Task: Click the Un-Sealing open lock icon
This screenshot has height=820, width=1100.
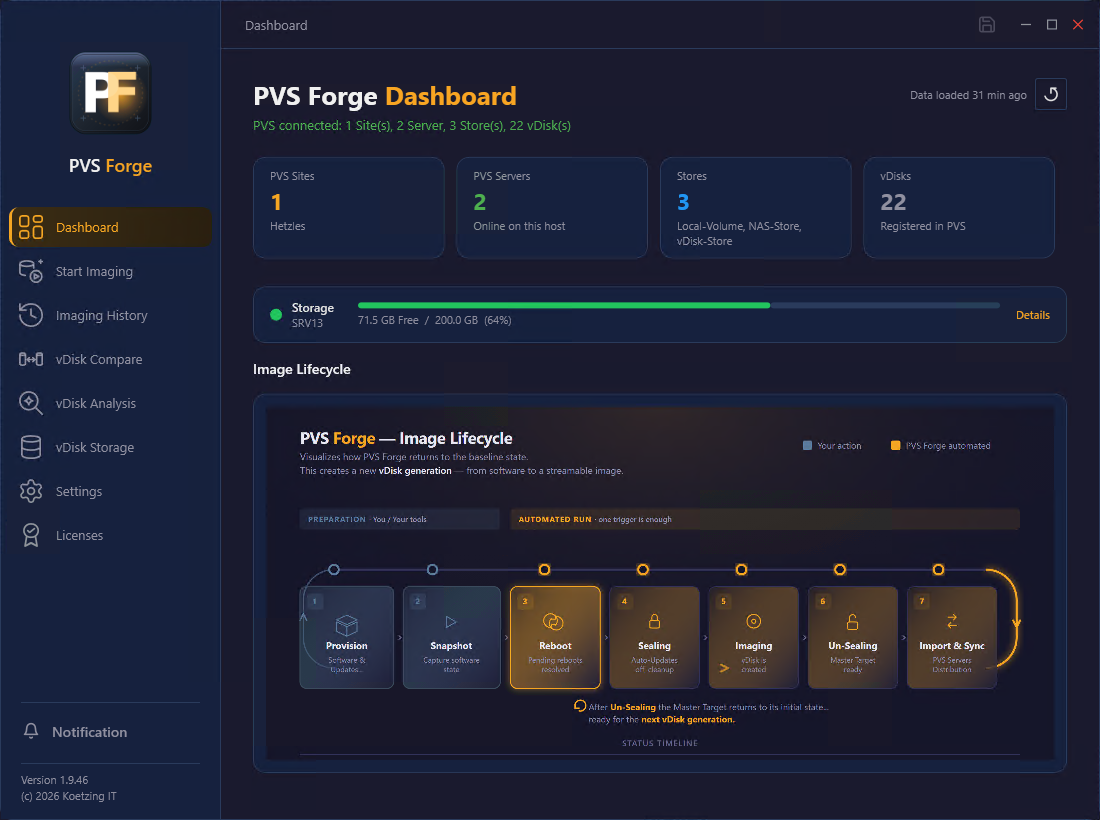Action: (852, 621)
